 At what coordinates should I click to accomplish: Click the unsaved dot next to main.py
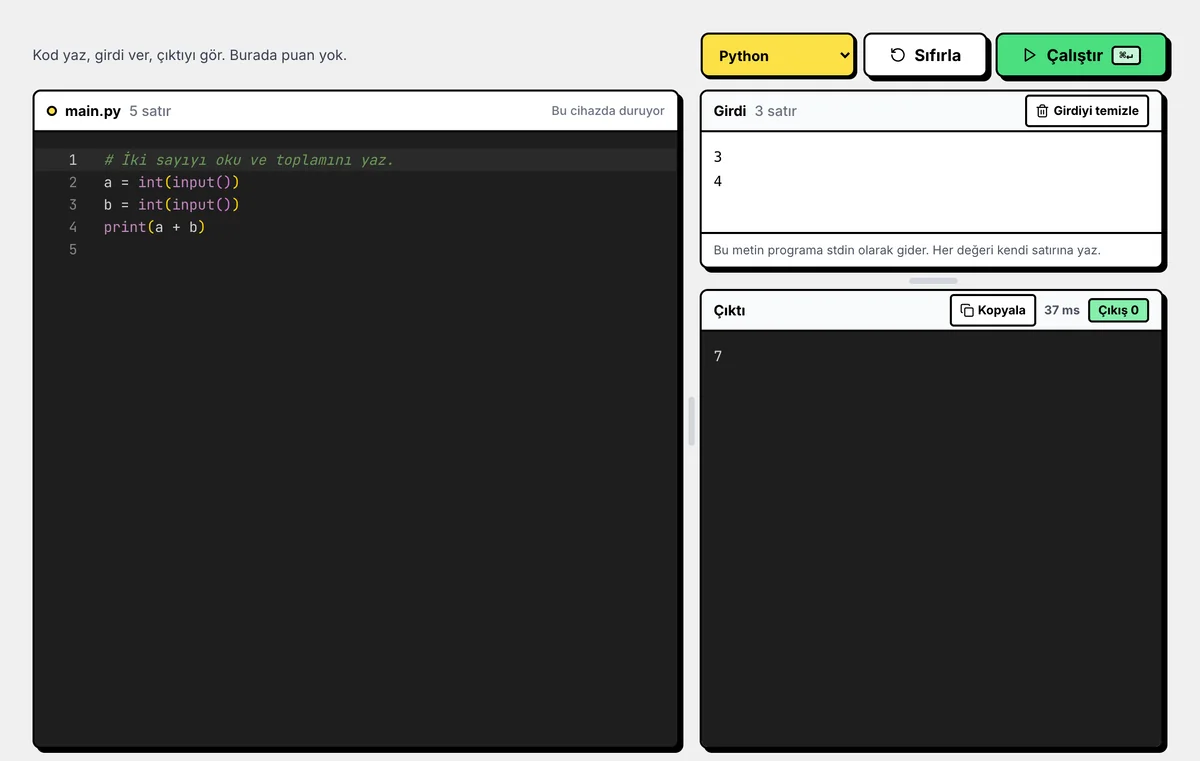point(52,111)
